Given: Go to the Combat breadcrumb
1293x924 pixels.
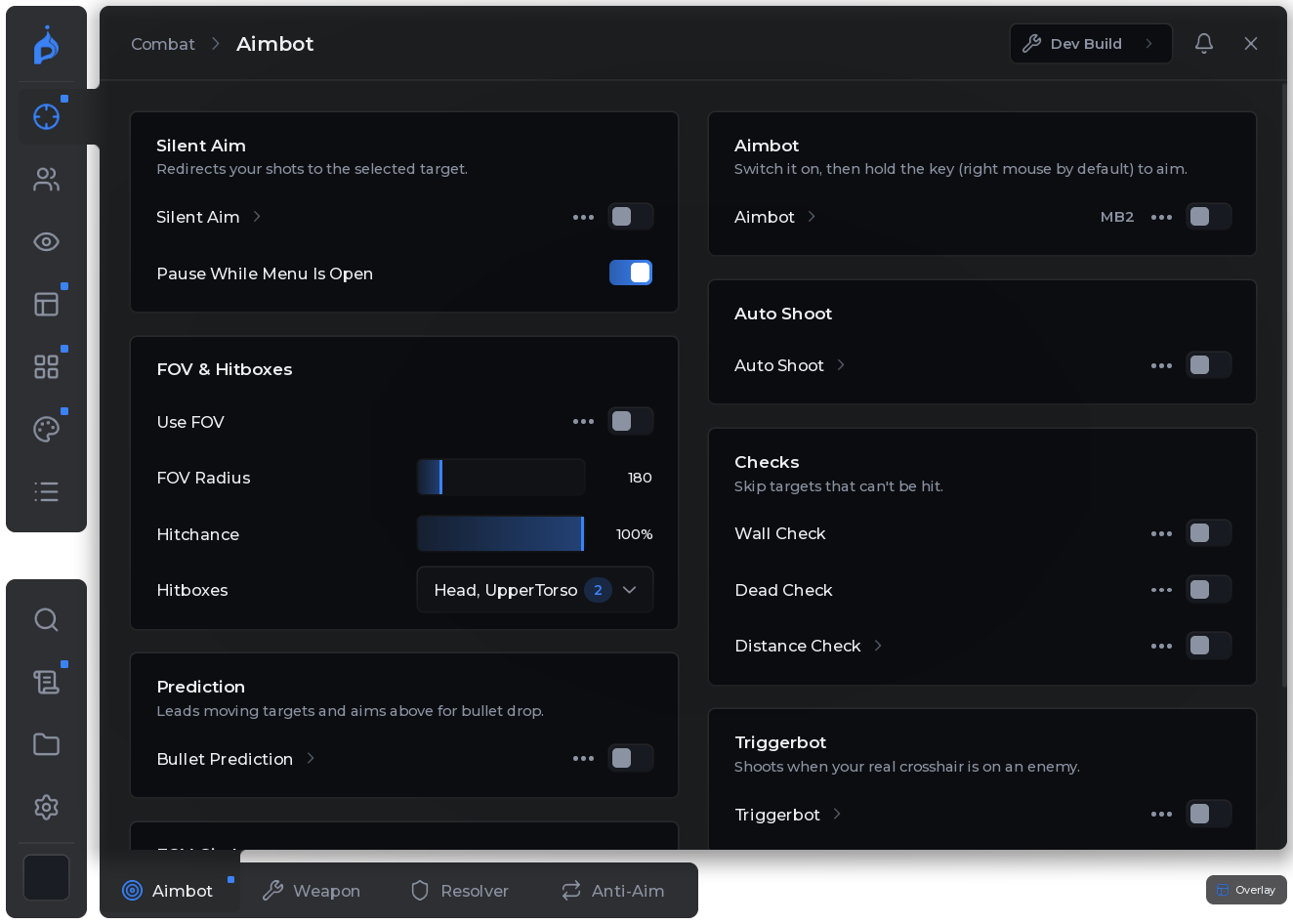Looking at the screenshot, I should [163, 44].
